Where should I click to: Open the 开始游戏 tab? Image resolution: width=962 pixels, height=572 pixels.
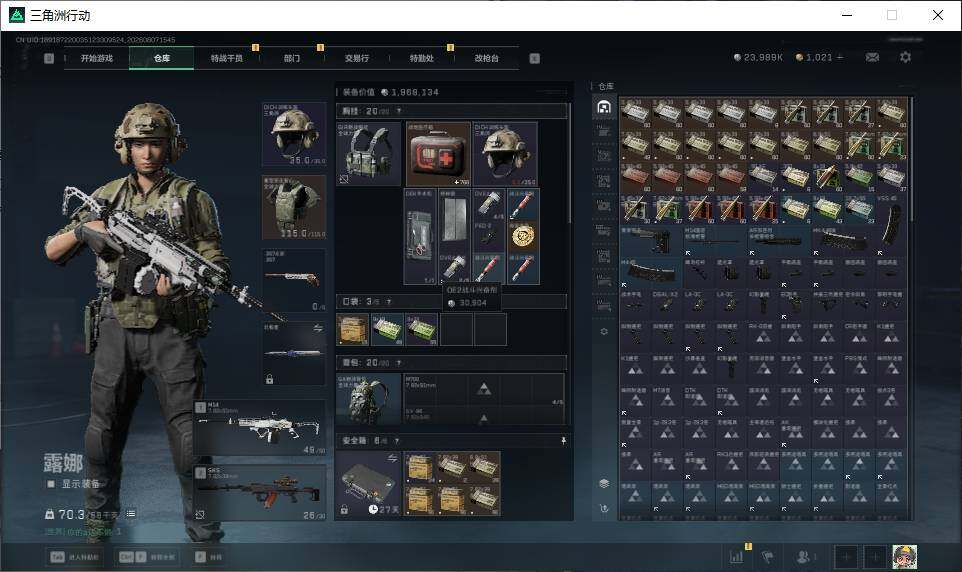[97, 58]
